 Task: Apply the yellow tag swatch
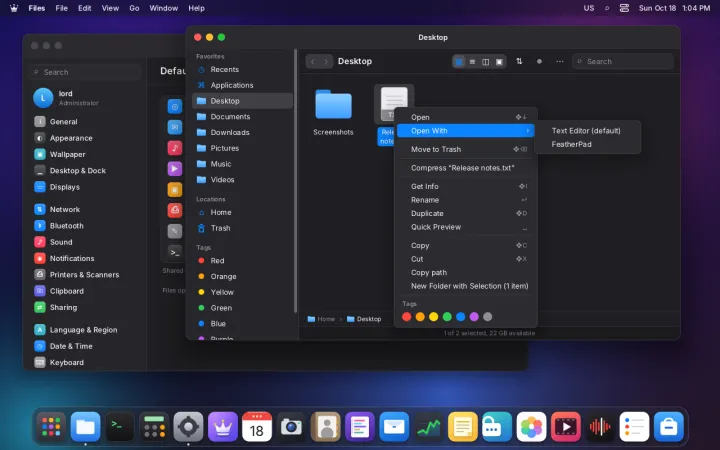tap(433, 316)
